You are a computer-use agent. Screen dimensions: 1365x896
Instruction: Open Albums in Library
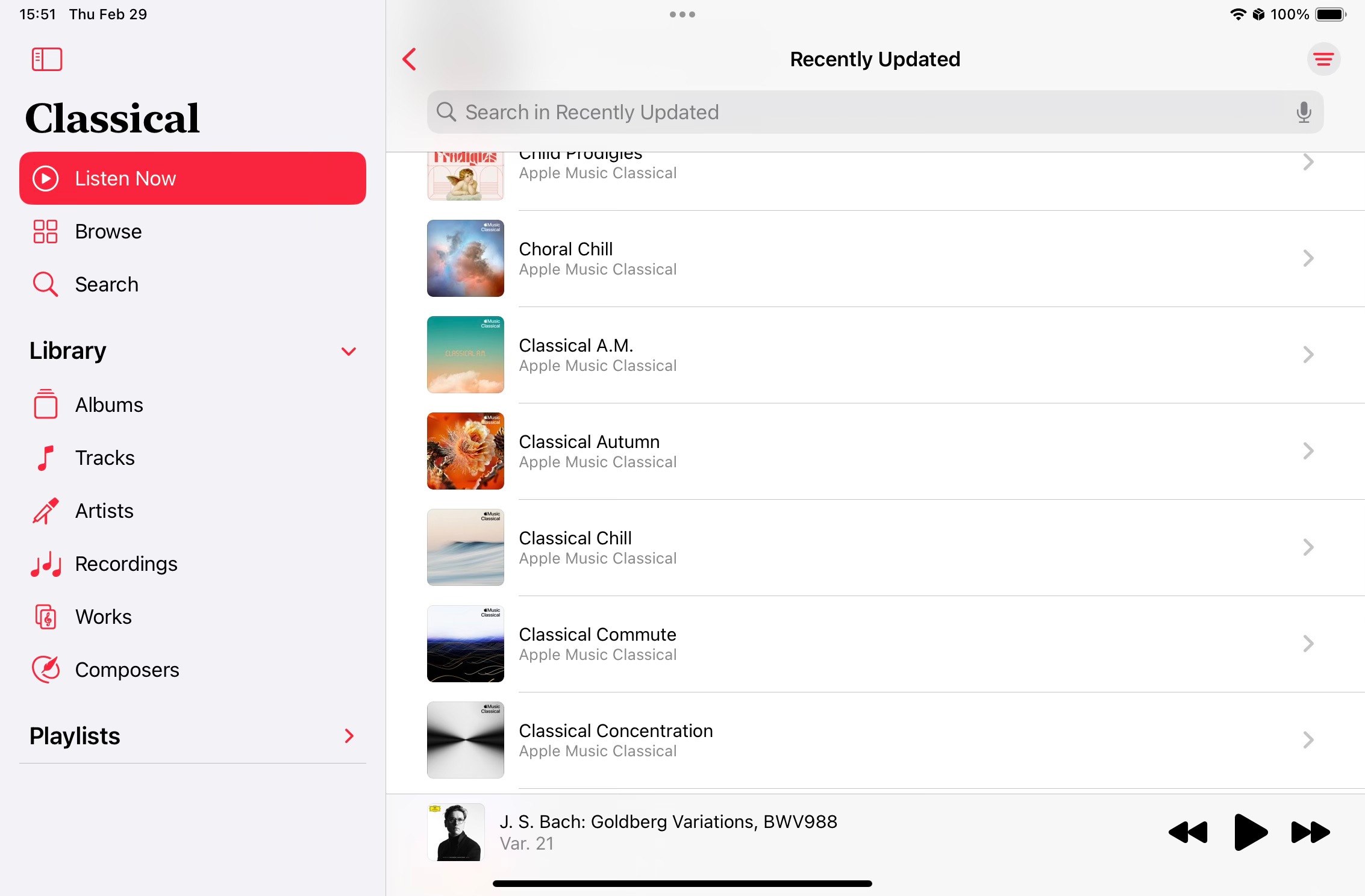click(x=193, y=405)
